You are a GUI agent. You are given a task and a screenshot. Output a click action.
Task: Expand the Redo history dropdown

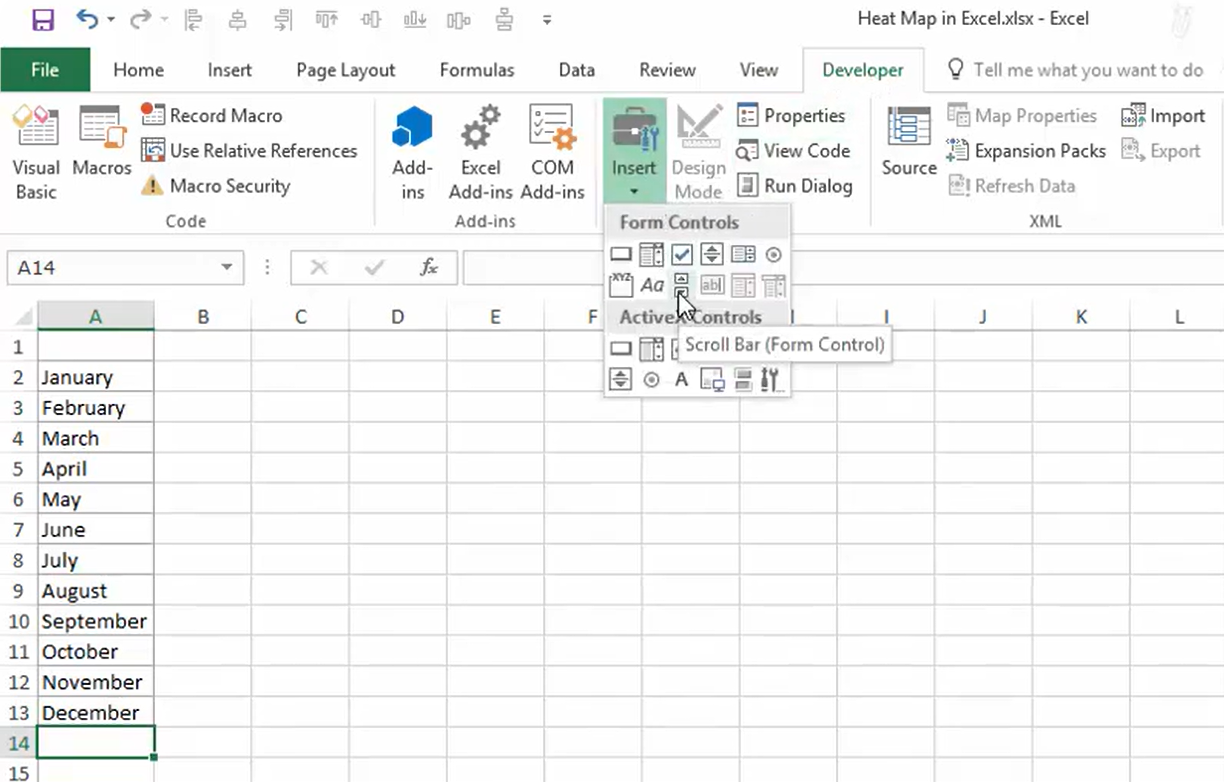(162, 19)
